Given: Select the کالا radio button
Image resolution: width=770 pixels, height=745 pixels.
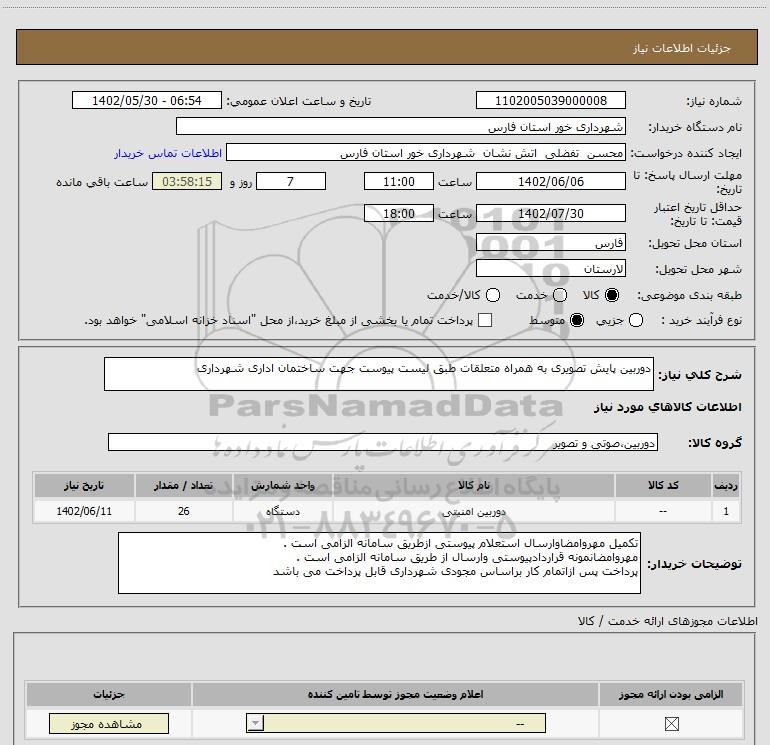Looking at the screenshot, I should click(612, 295).
